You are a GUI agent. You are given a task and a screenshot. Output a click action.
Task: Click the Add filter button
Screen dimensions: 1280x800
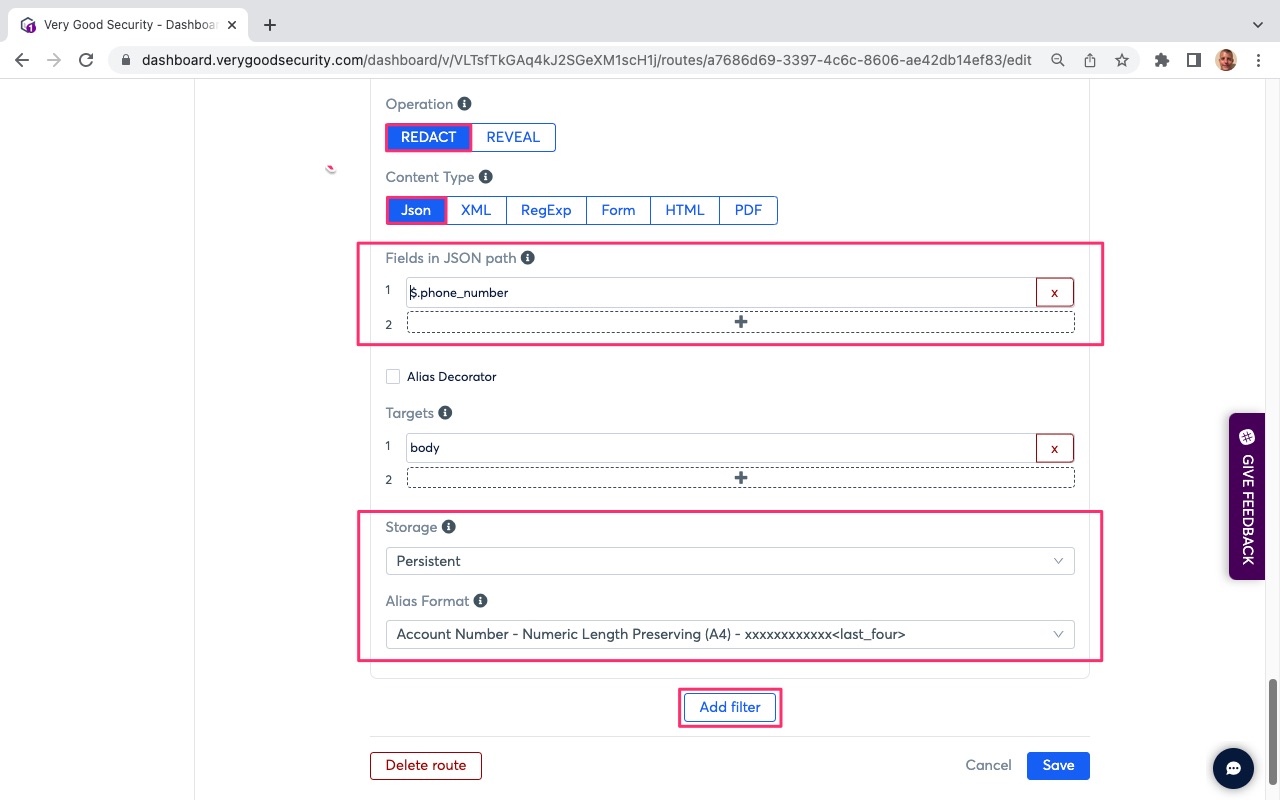pyautogui.click(x=730, y=707)
